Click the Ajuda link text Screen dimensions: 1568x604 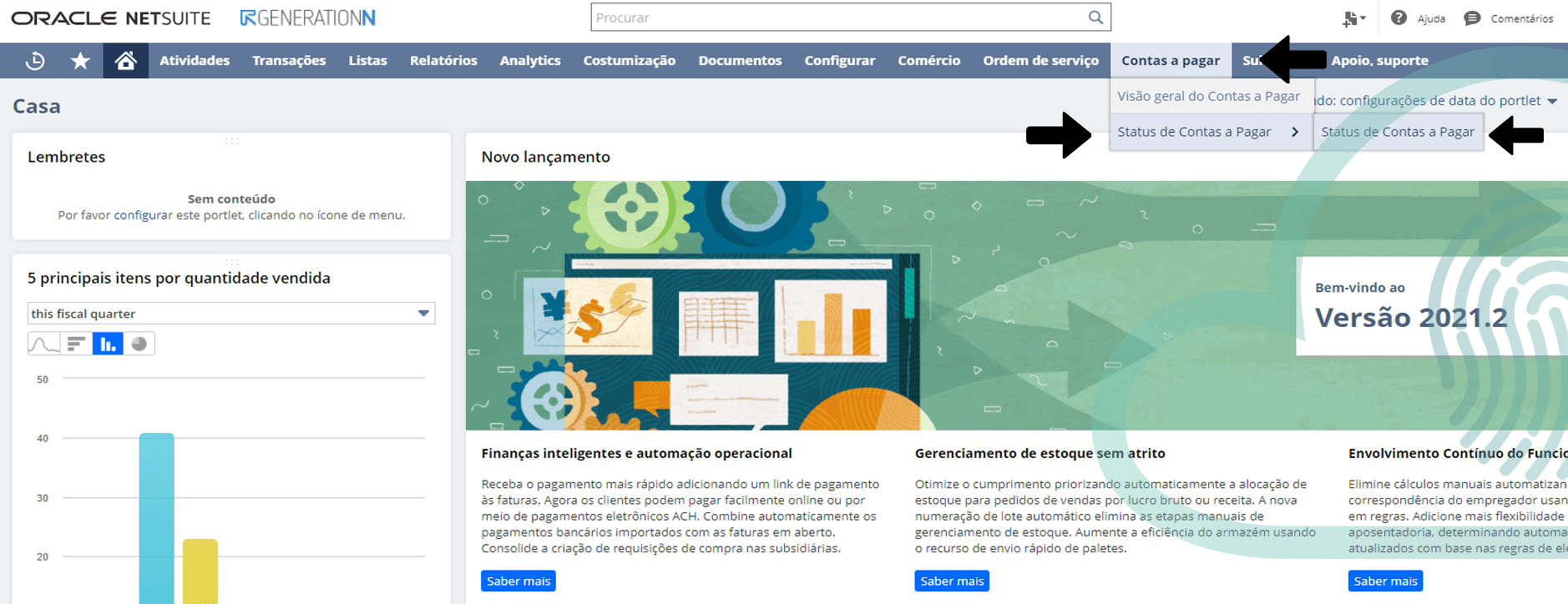[x=1431, y=18]
